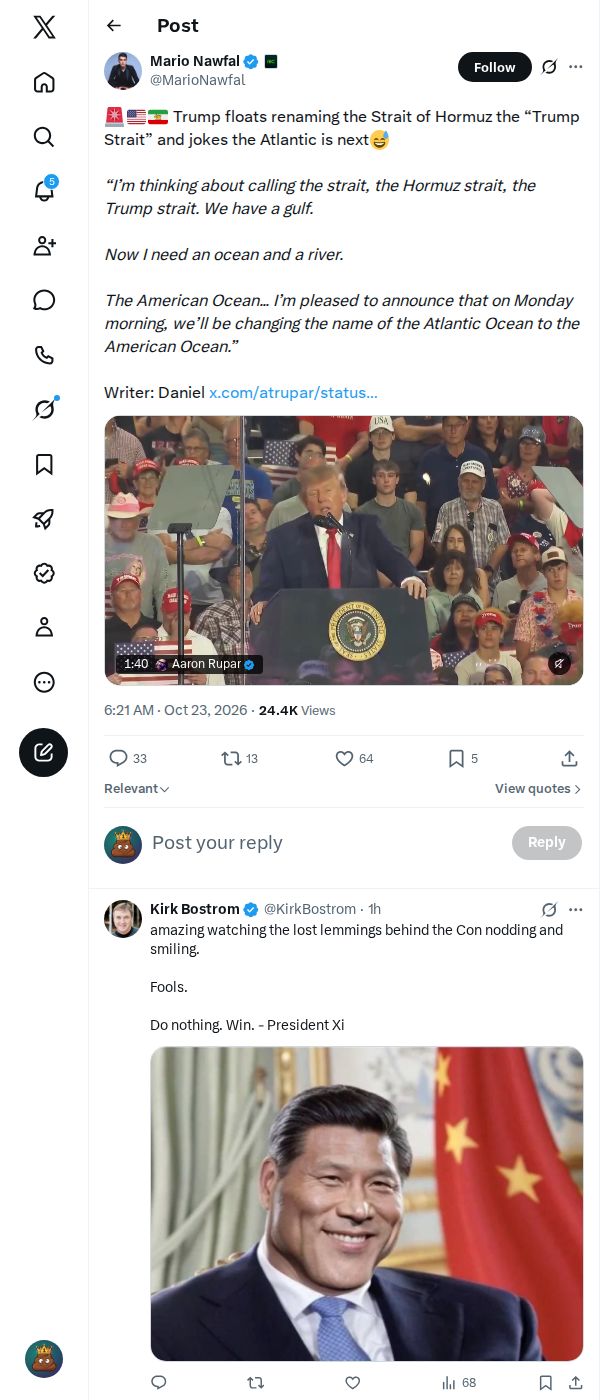Open the Grok icon in sidebar
This screenshot has width=600, height=1400.
pyautogui.click(x=44, y=409)
